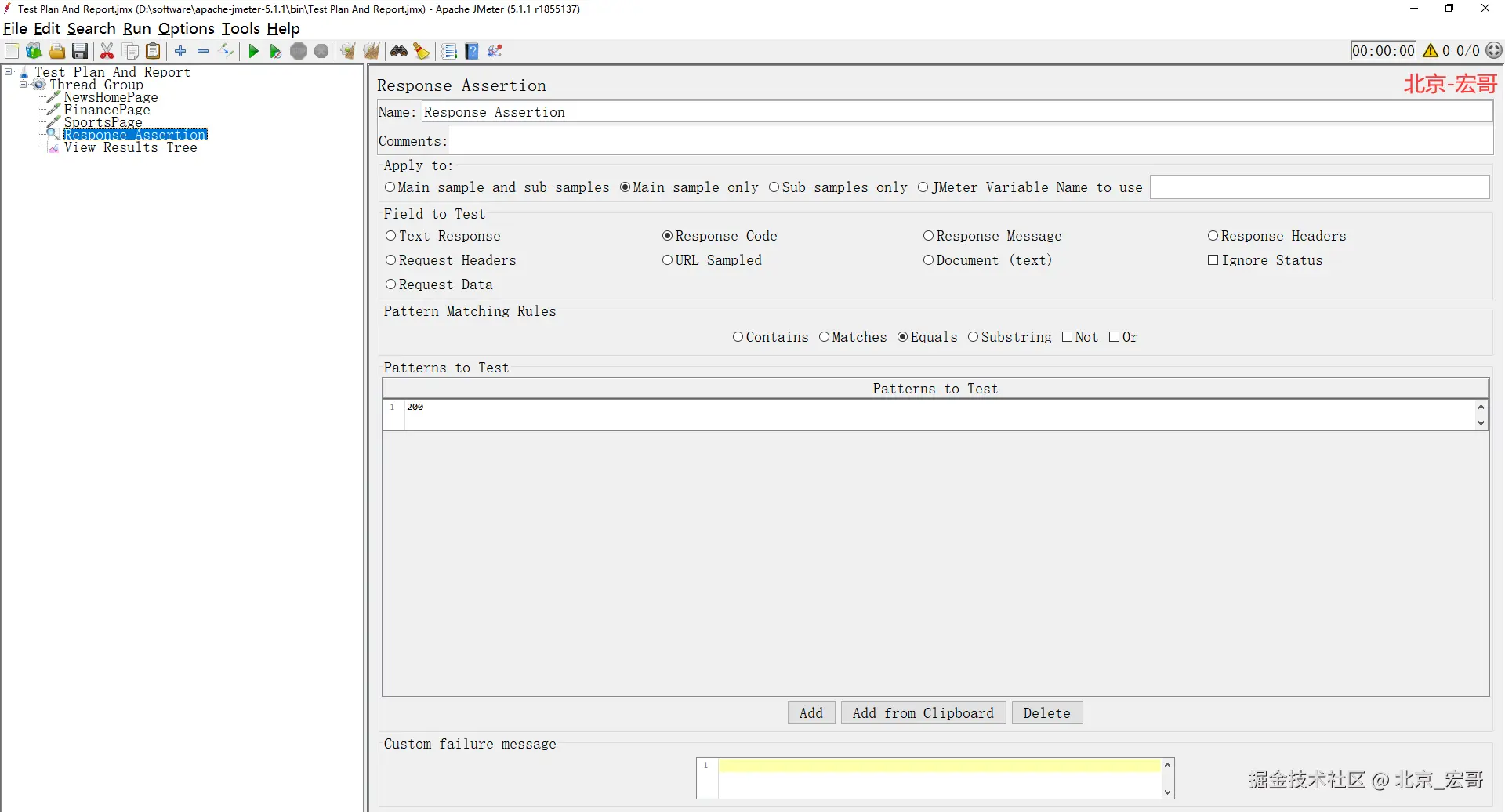This screenshot has height=812, width=1505.
Task: Click the Cut scissors icon
Action: click(107, 52)
